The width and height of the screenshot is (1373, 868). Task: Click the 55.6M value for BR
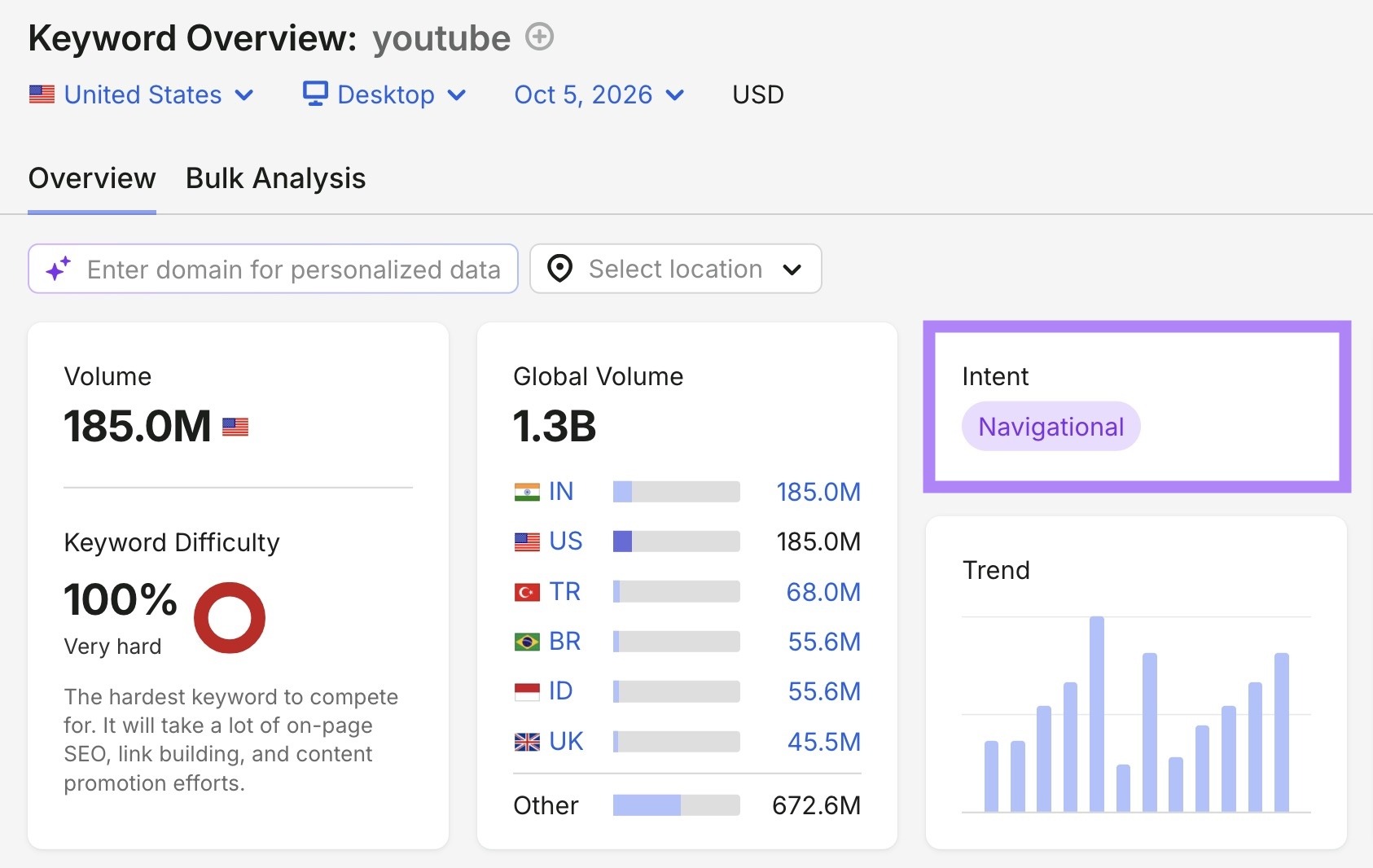point(824,642)
